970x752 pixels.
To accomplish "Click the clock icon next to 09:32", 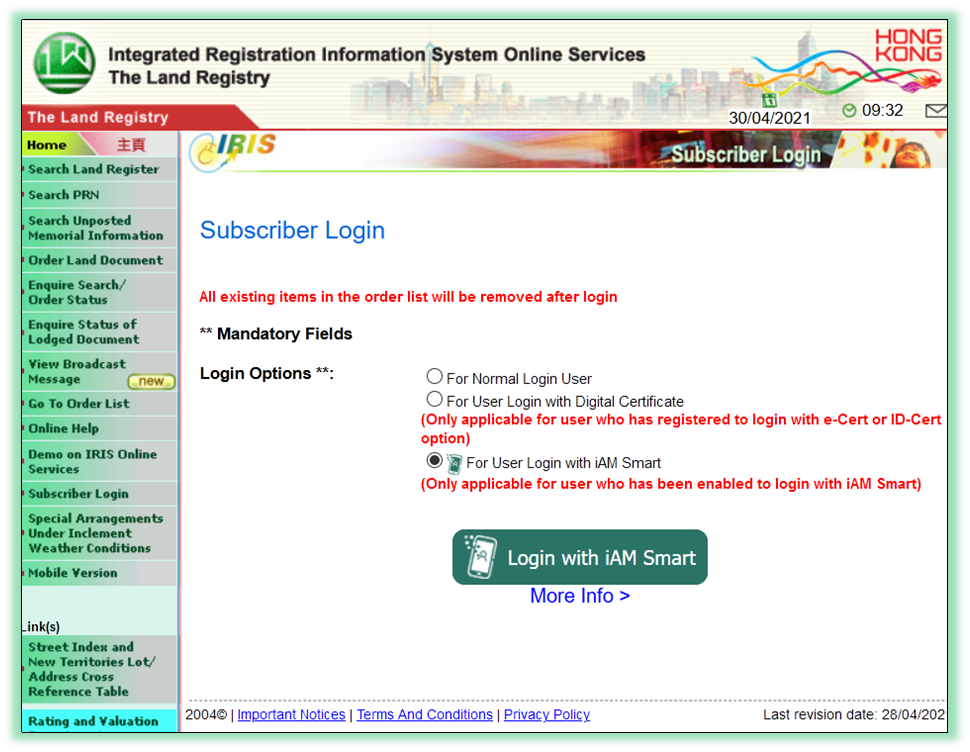I will coord(848,110).
